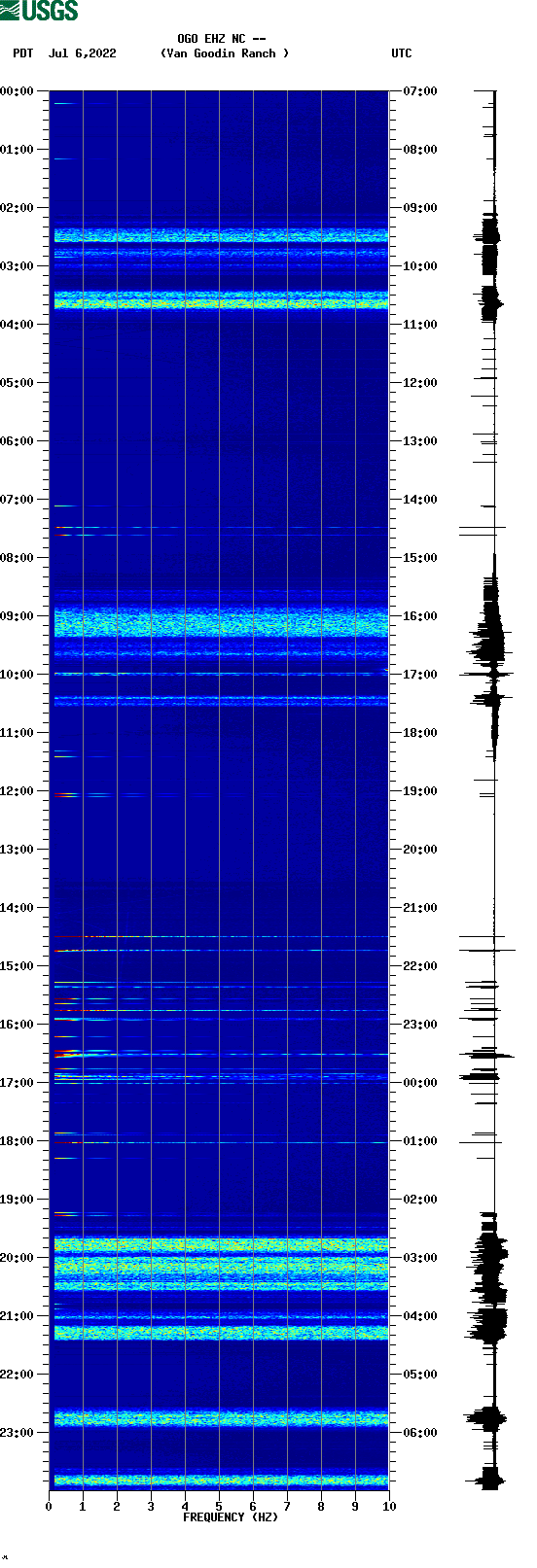Screen dimensions: 537x1568
Task: Click the 00:00 PDT time label
Action: (18, 91)
